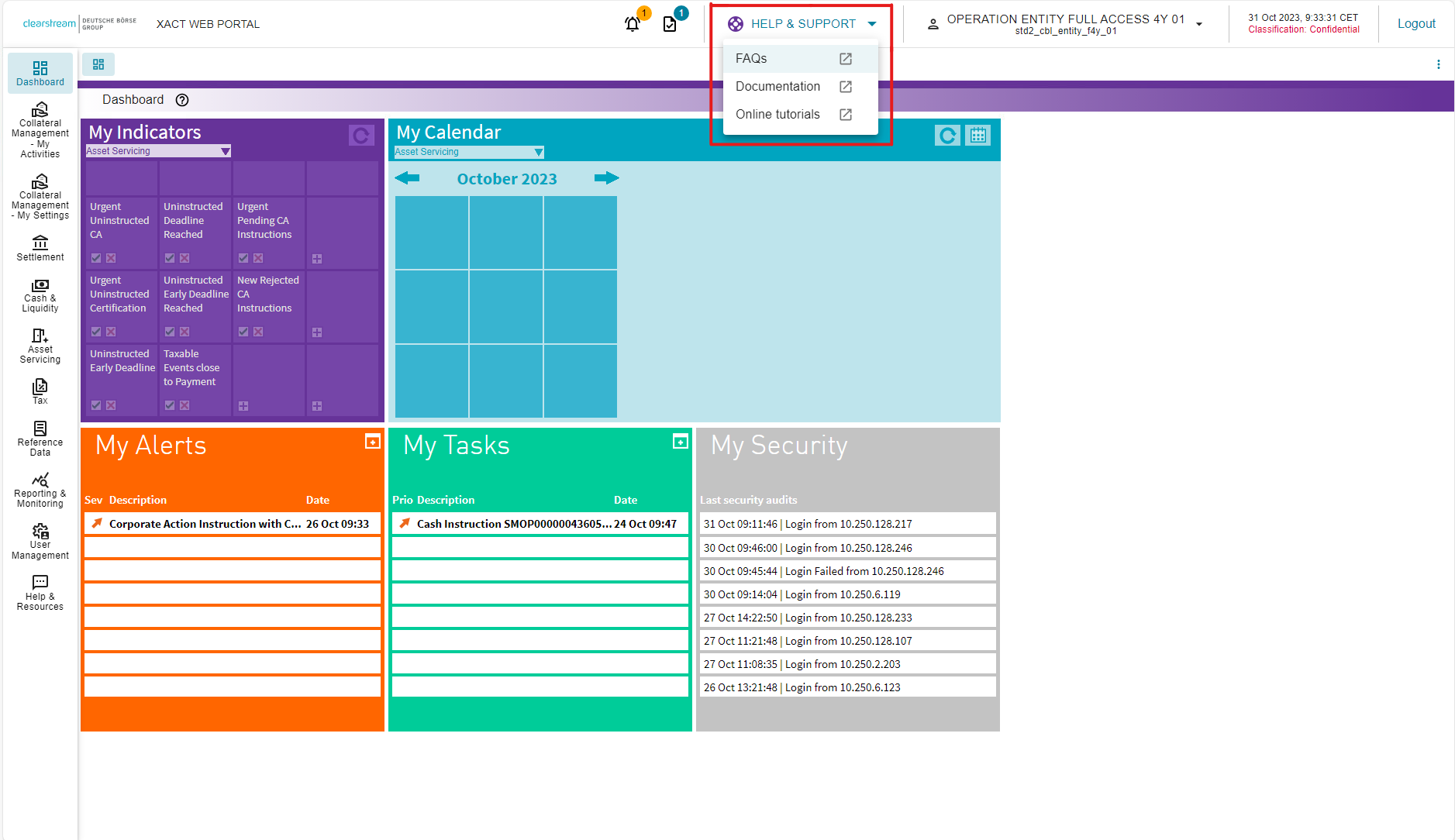Select Documentation from Help & Support menu
The height and width of the screenshot is (840, 1455).
click(777, 87)
